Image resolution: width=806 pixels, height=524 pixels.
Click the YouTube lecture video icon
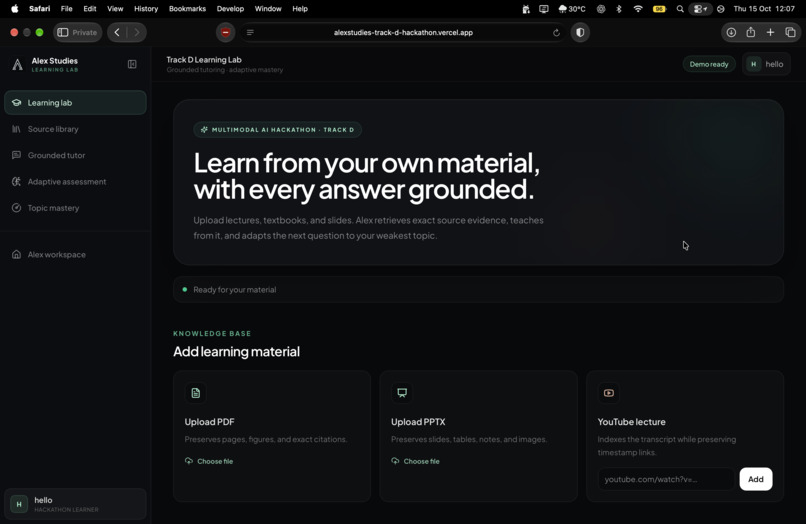coord(609,393)
